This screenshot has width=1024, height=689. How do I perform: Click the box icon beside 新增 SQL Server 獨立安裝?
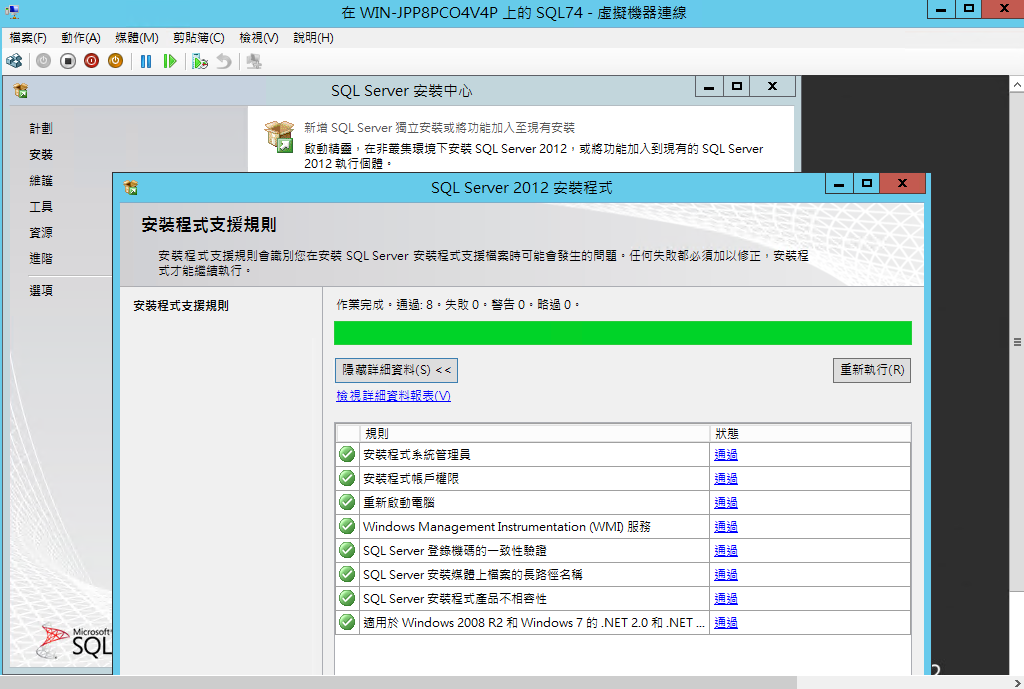[x=280, y=136]
